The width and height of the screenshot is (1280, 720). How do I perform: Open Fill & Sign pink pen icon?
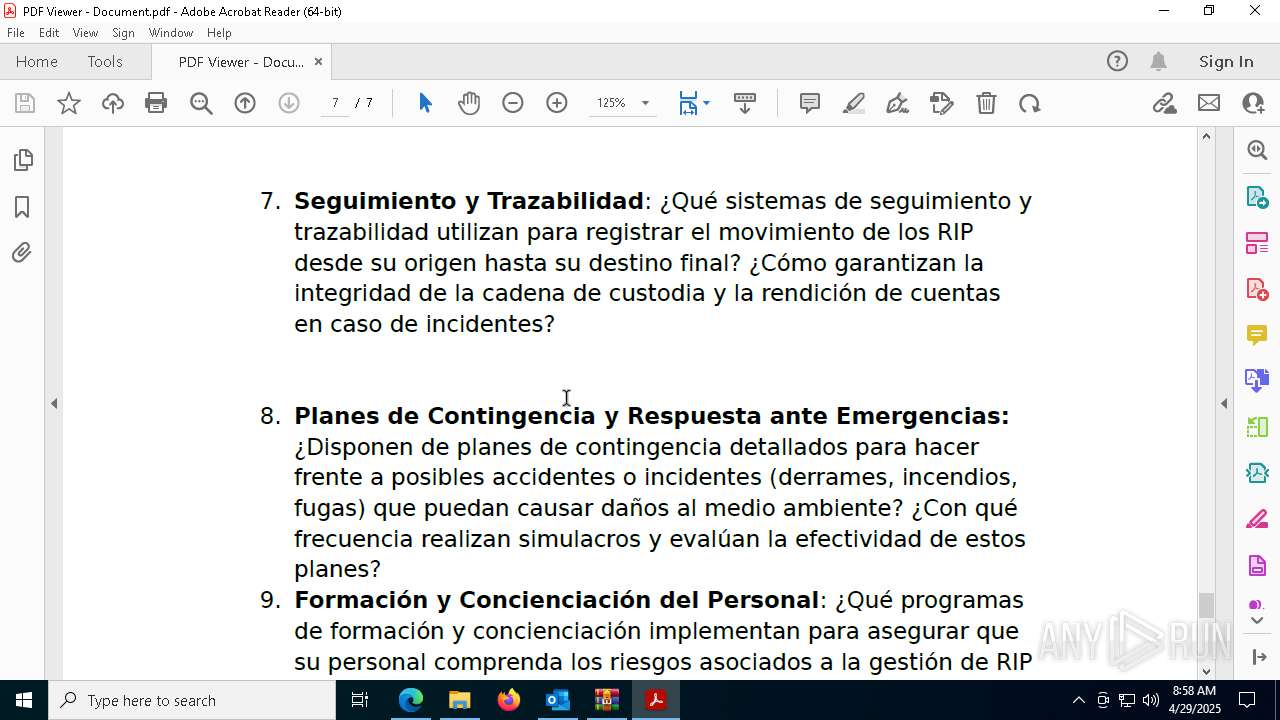coord(1257,519)
